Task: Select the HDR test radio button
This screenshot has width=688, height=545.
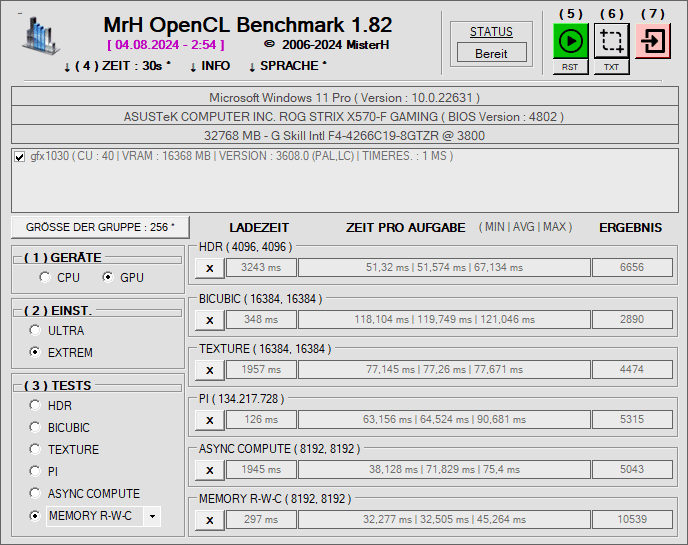Action: (35, 405)
